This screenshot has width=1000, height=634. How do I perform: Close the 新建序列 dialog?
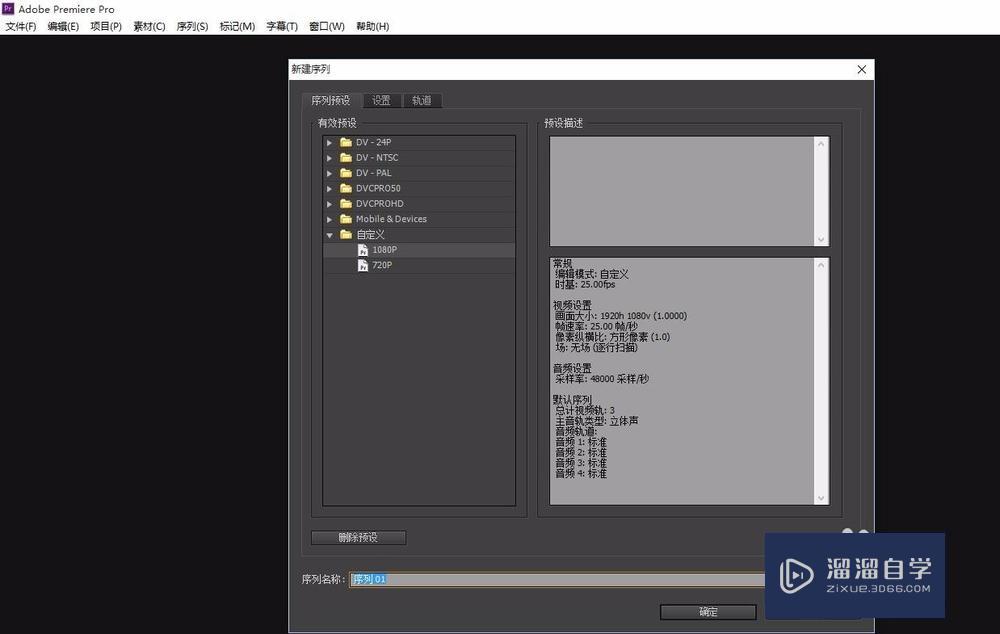click(x=862, y=69)
